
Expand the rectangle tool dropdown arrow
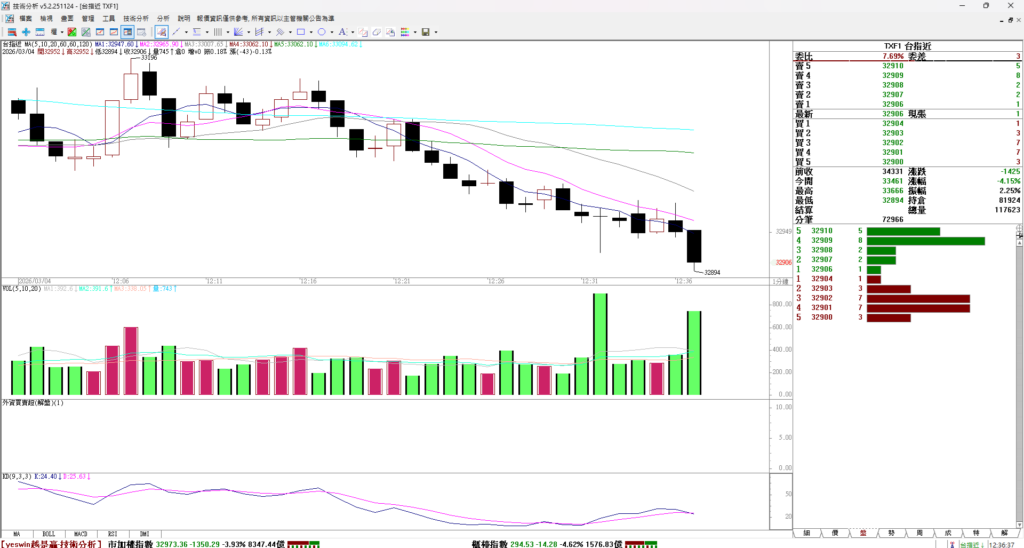[x=310, y=32]
